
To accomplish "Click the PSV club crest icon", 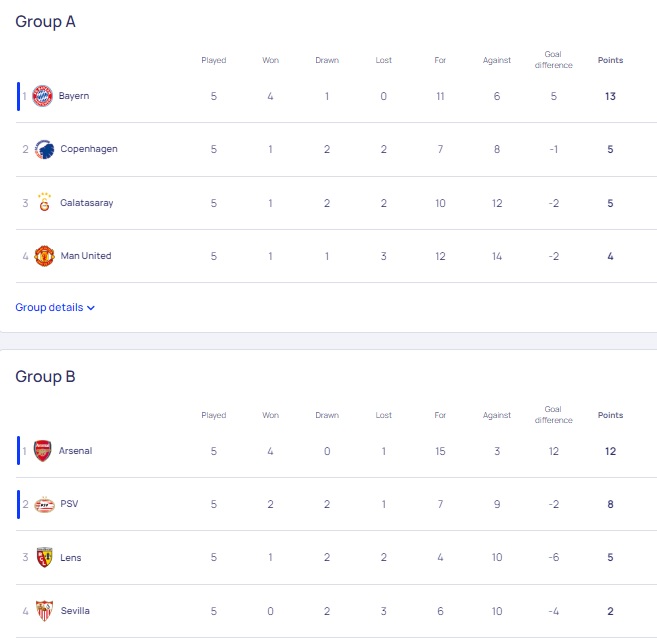I will click(43, 504).
